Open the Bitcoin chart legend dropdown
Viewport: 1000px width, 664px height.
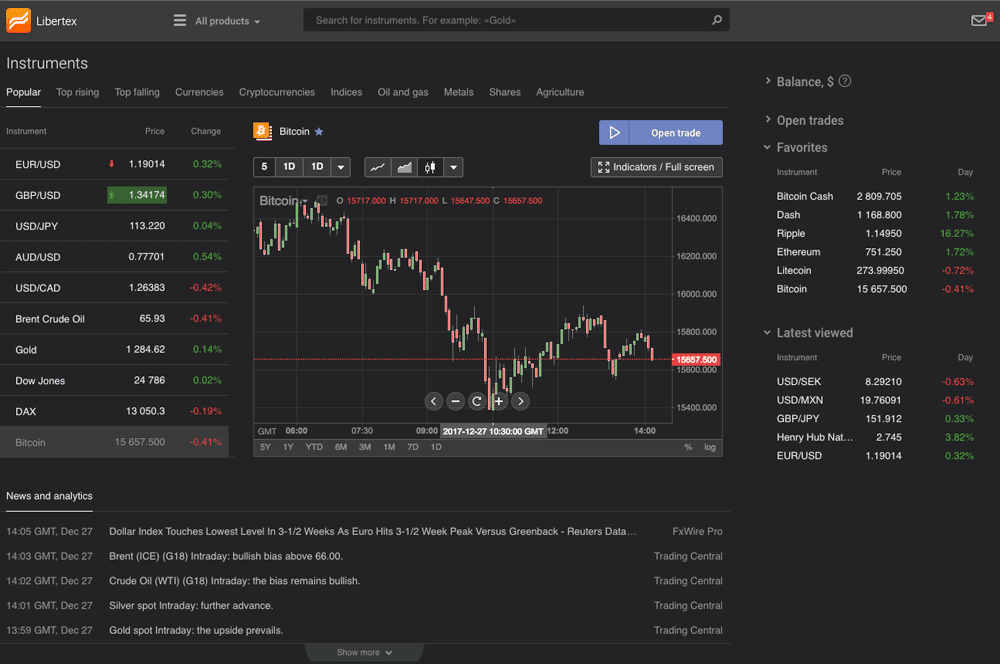pos(305,201)
